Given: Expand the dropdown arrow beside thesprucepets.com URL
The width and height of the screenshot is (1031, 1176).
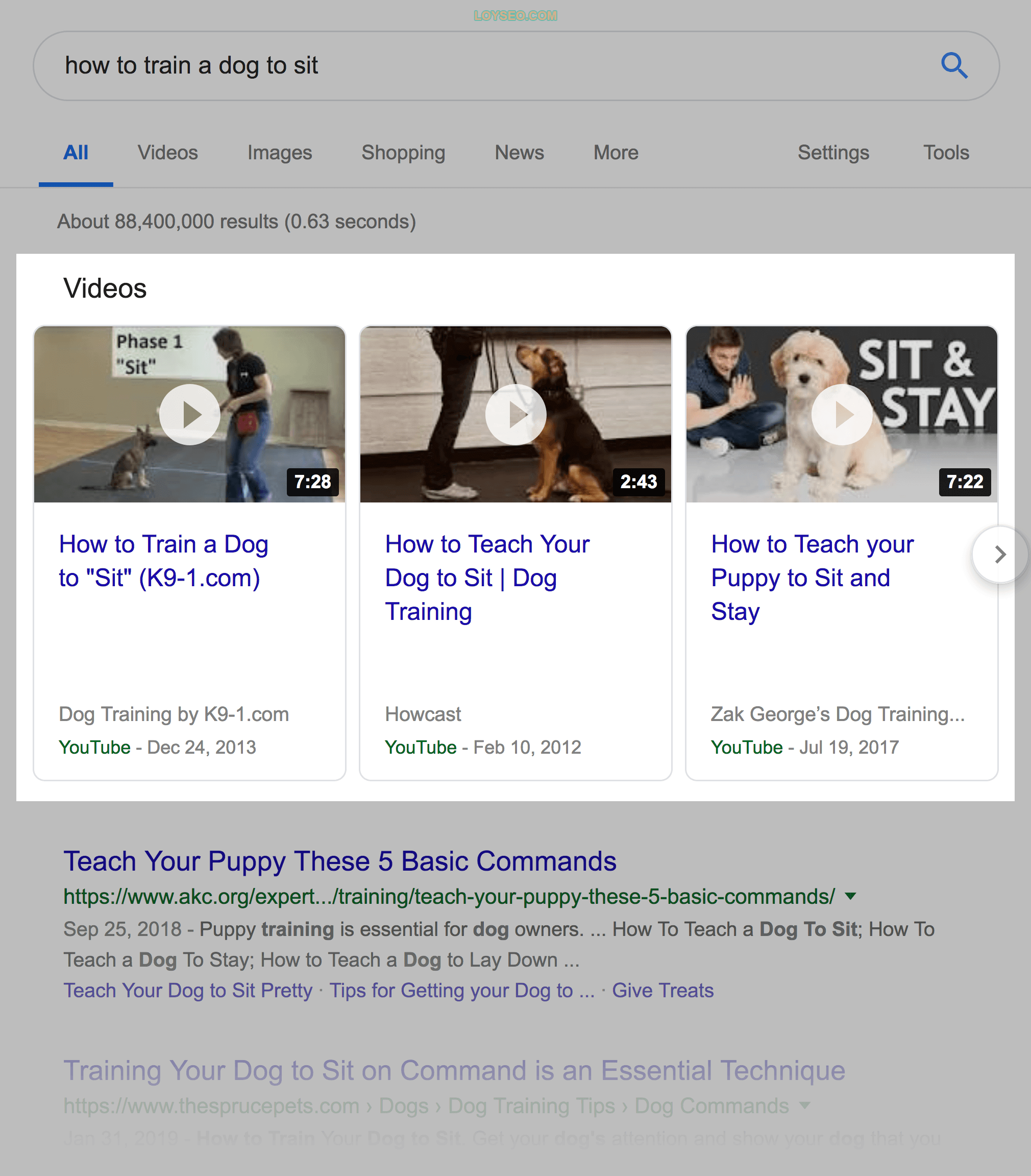Looking at the screenshot, I should pyautogui.click(x=805, y=1106).
